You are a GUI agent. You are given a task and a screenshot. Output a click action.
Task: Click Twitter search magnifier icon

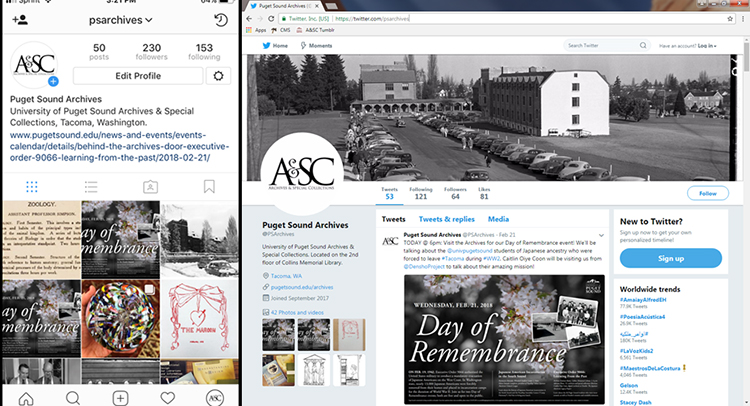(643, 45)
